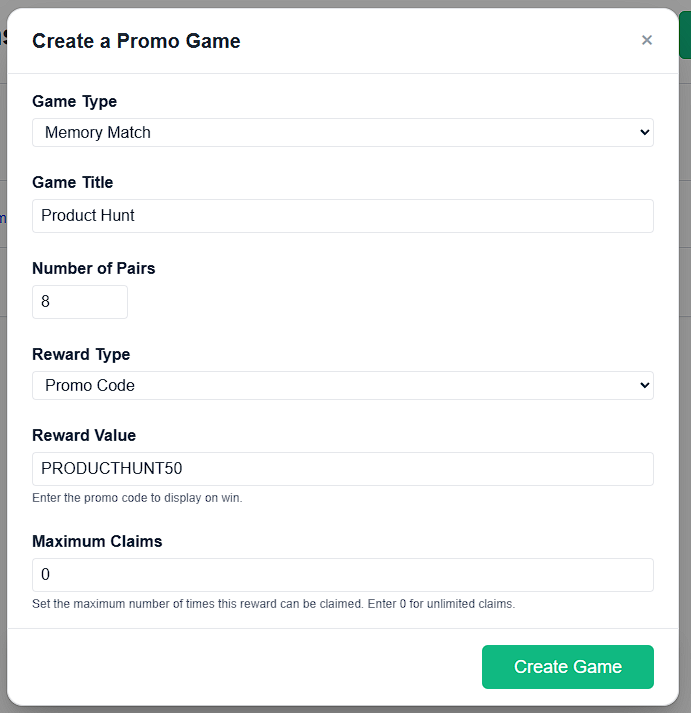Viewport: 691px width, 713px height.
Task: Select the Number of Pairs box
Action: (80, 302)
